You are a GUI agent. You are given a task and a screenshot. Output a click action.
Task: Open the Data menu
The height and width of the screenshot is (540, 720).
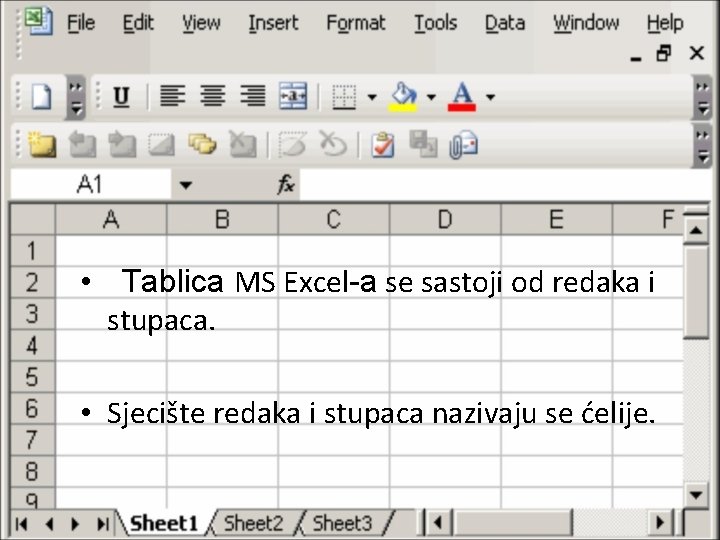505,23
